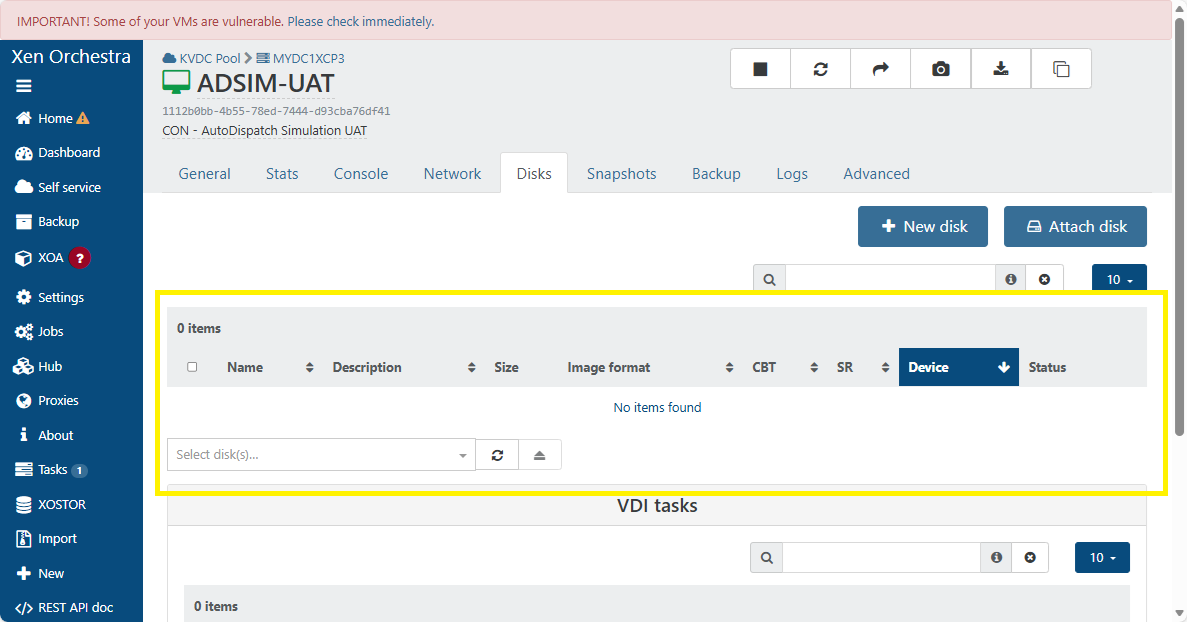Clear the disk search filter

coord(1044,280)
